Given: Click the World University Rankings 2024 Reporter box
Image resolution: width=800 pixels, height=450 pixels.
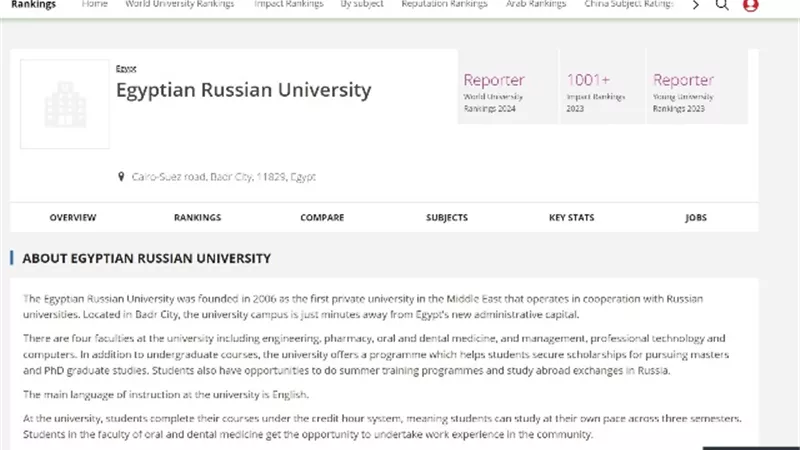Looking at the screenshot, I should click(508, 87).
